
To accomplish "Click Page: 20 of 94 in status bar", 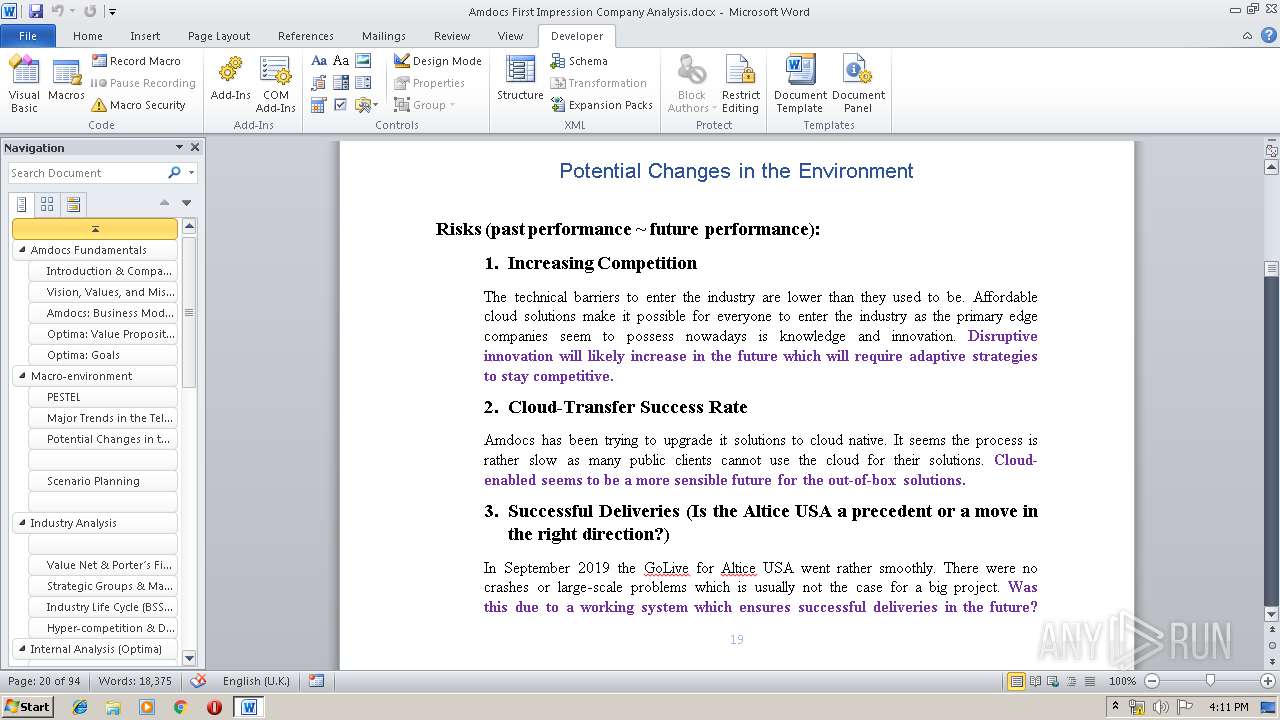I will [x=45, y=681].
